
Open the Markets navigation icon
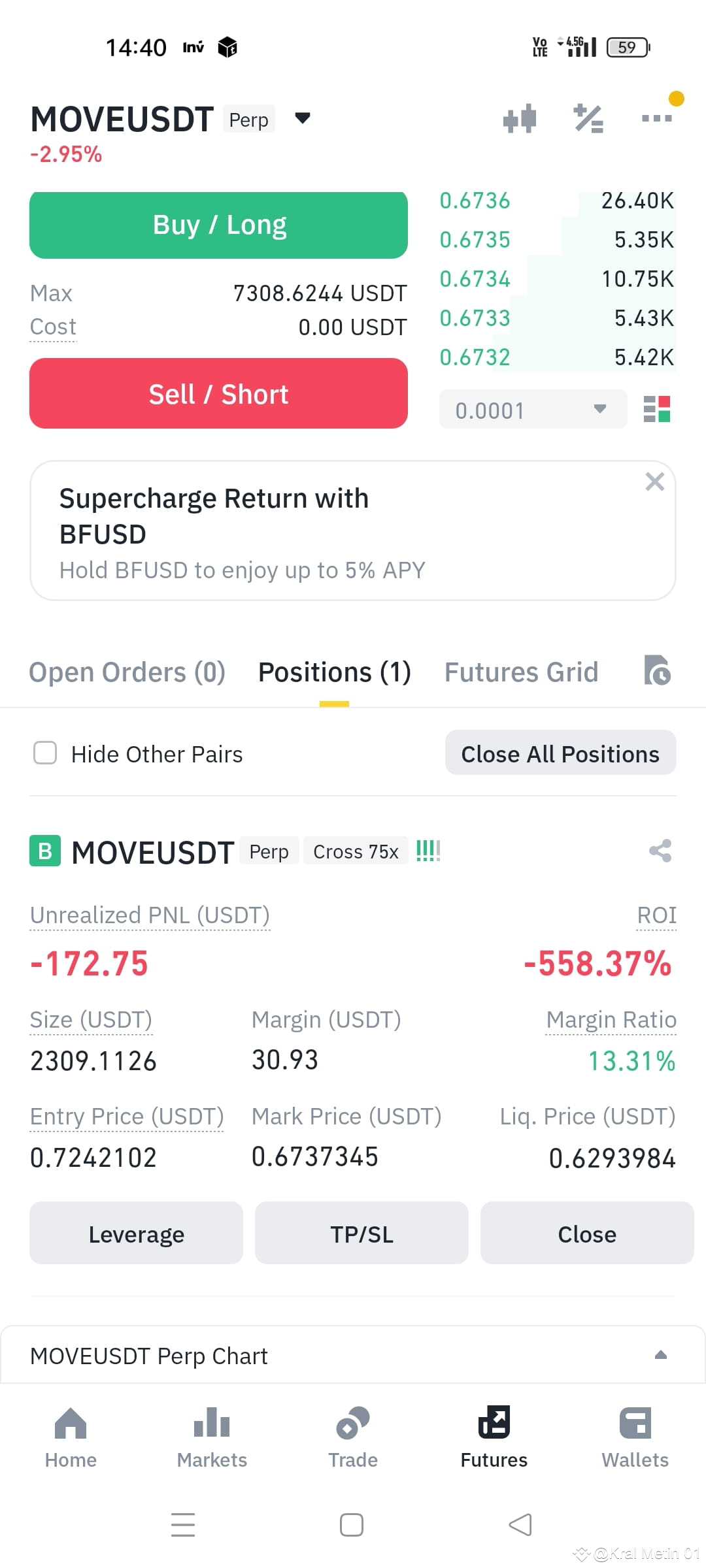tap(212, 1422)
